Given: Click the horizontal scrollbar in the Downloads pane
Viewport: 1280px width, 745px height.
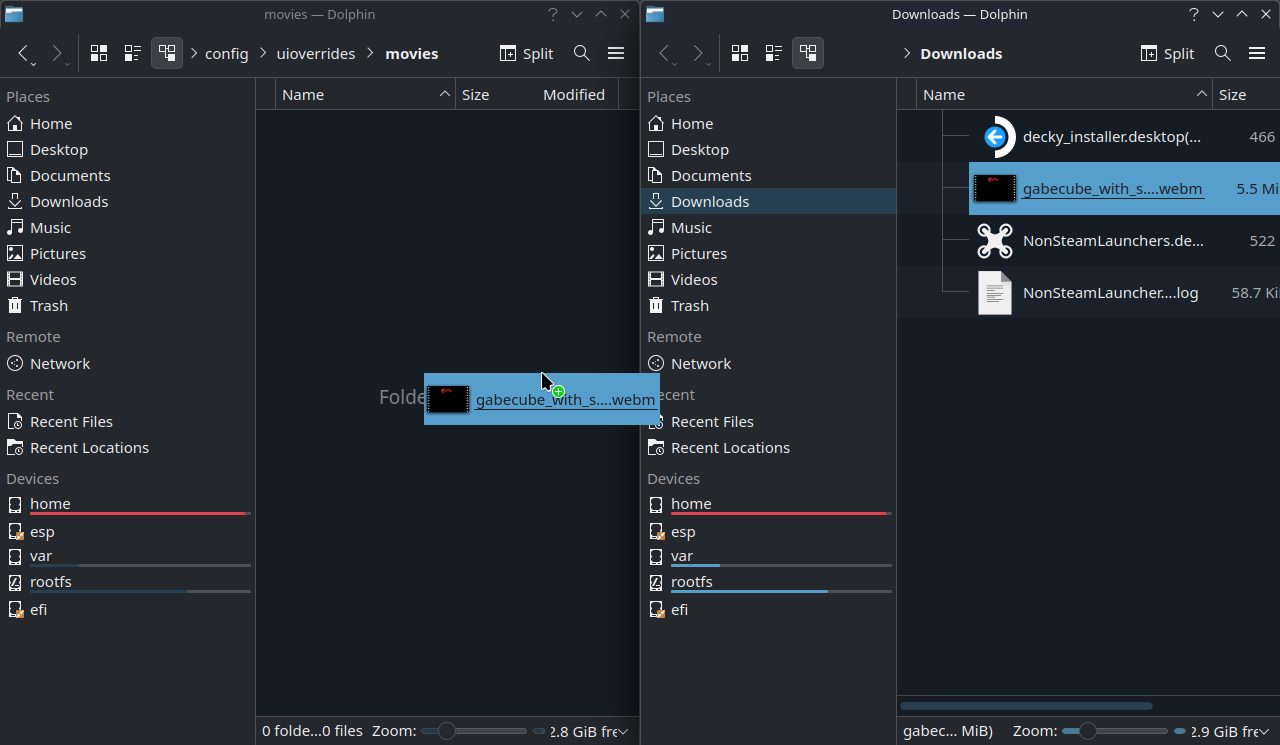Looking at the screenshot, I should tap(1025, 705).
